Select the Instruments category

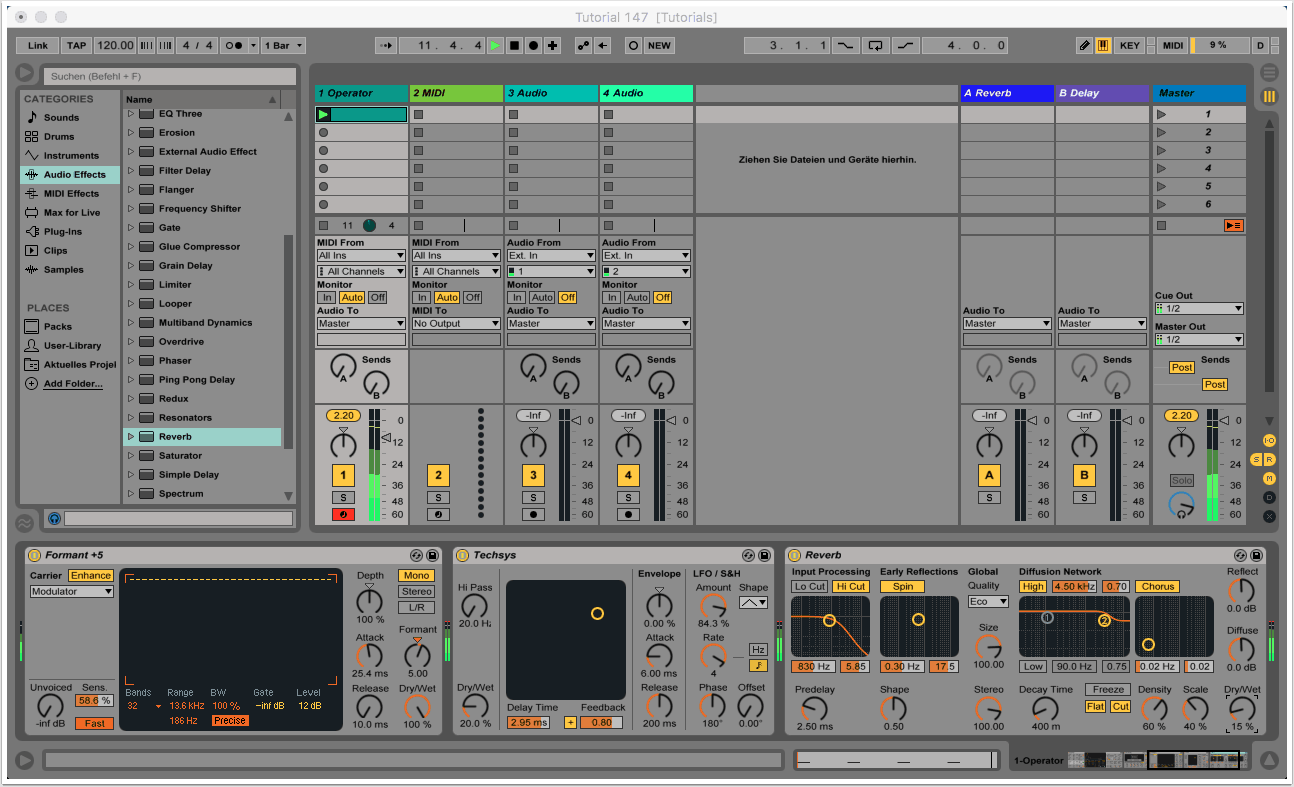(70, 156)
